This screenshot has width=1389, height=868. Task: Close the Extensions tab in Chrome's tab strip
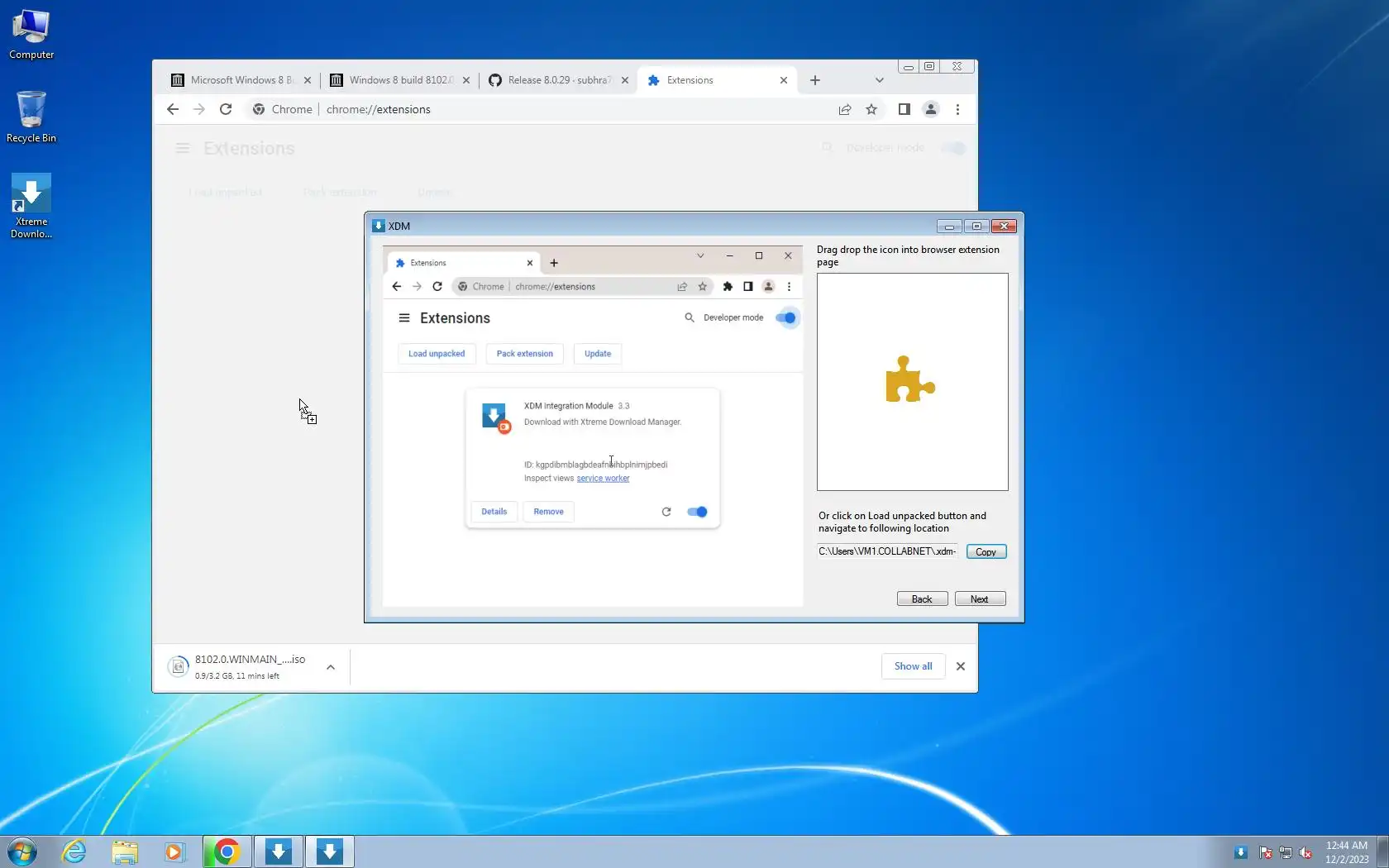[784, 80]
